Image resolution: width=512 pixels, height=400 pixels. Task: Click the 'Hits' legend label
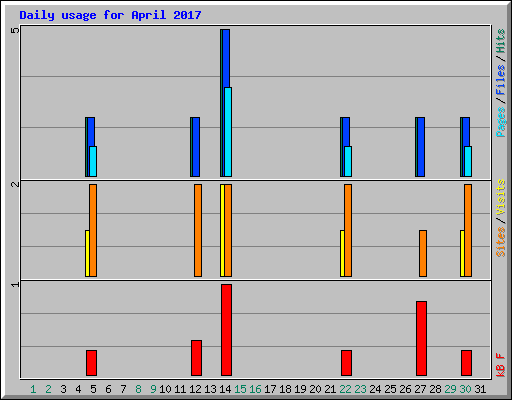coord(500,41)
